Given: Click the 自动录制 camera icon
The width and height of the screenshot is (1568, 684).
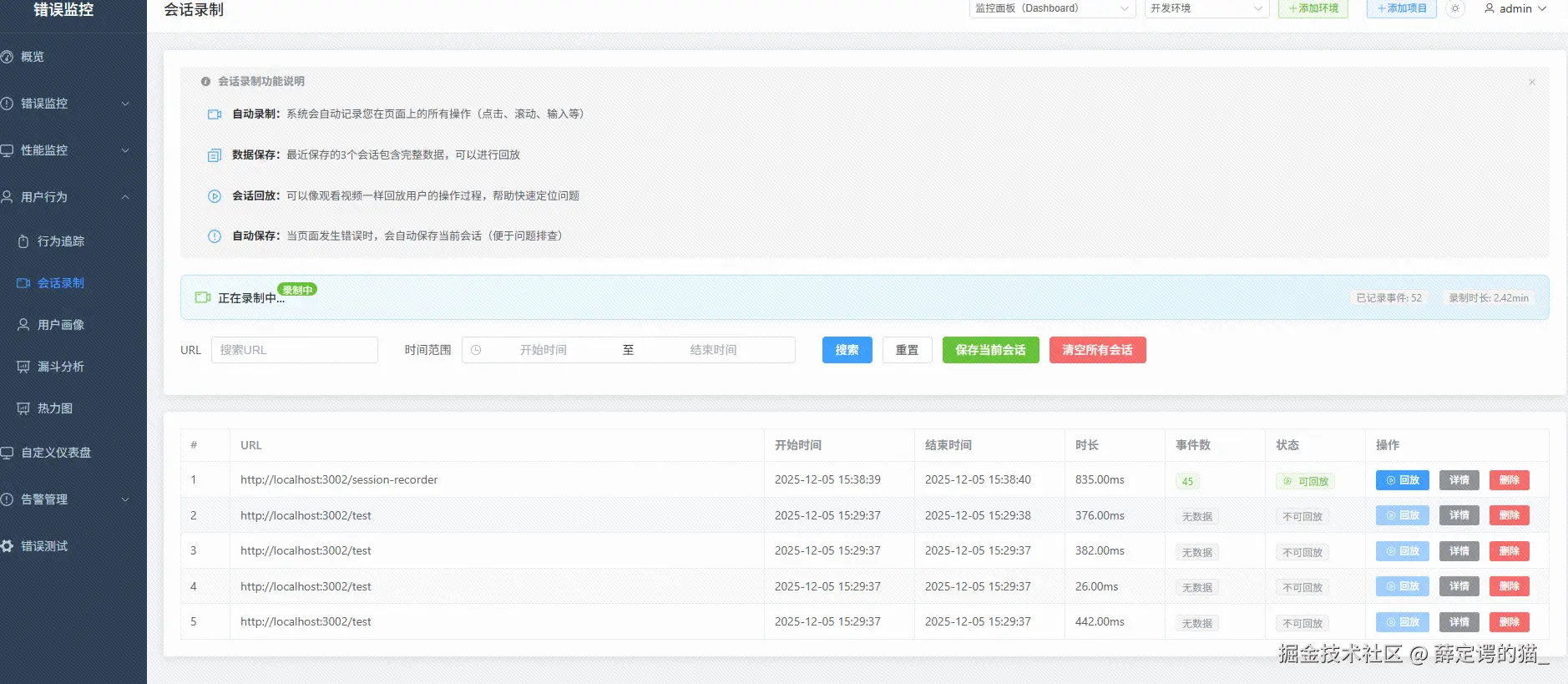Looking at the screenshot, I should pos(215,114).
